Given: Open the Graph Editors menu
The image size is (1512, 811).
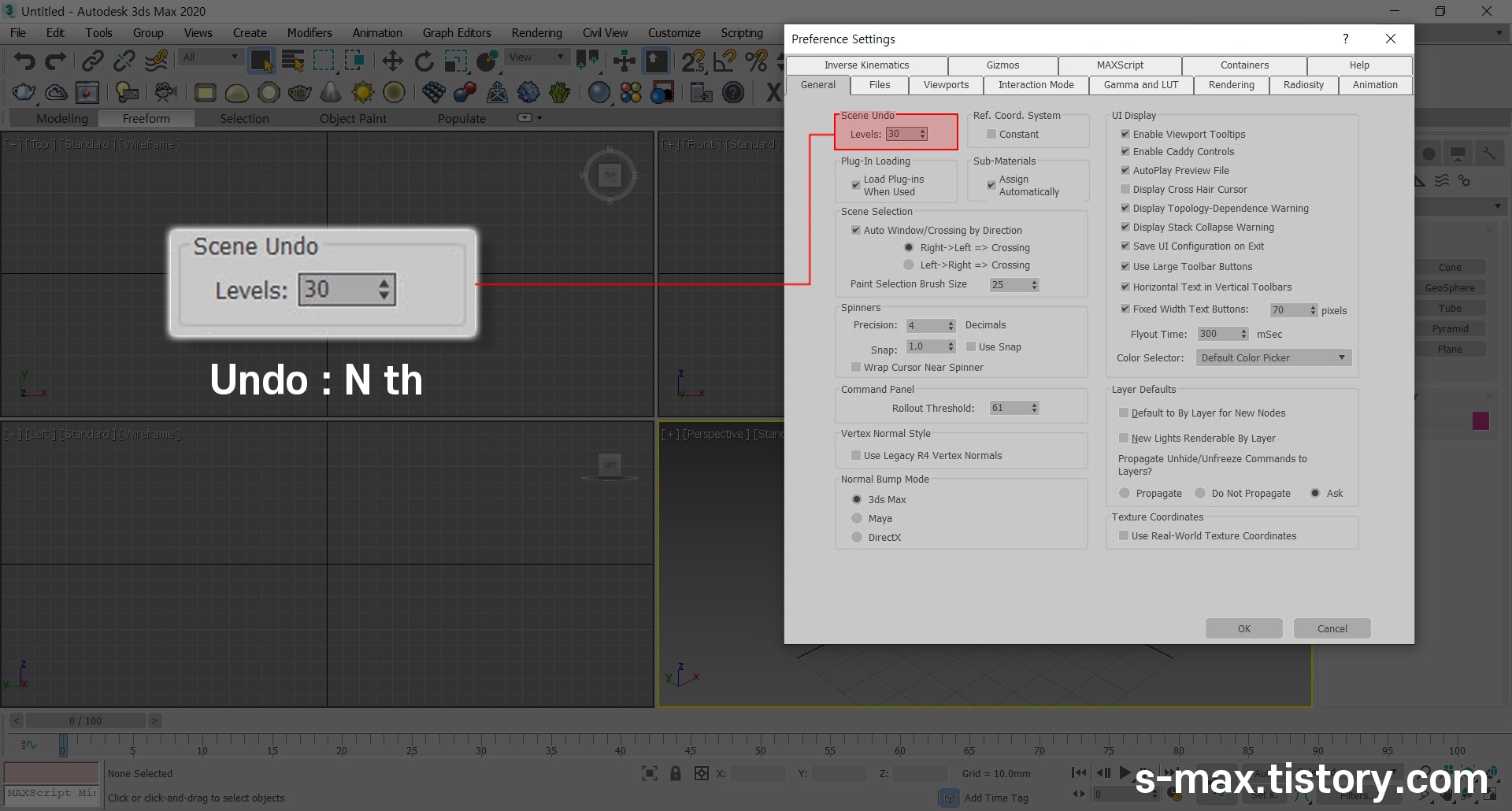Looking at the screenshot, I should pos(457,33).
